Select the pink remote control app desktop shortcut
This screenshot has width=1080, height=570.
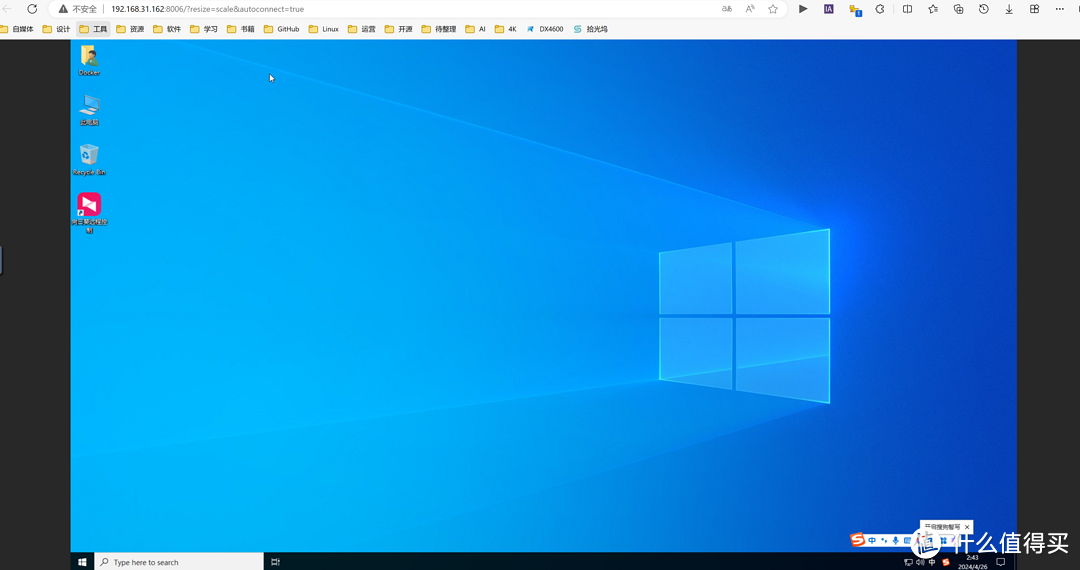point(90,213)
